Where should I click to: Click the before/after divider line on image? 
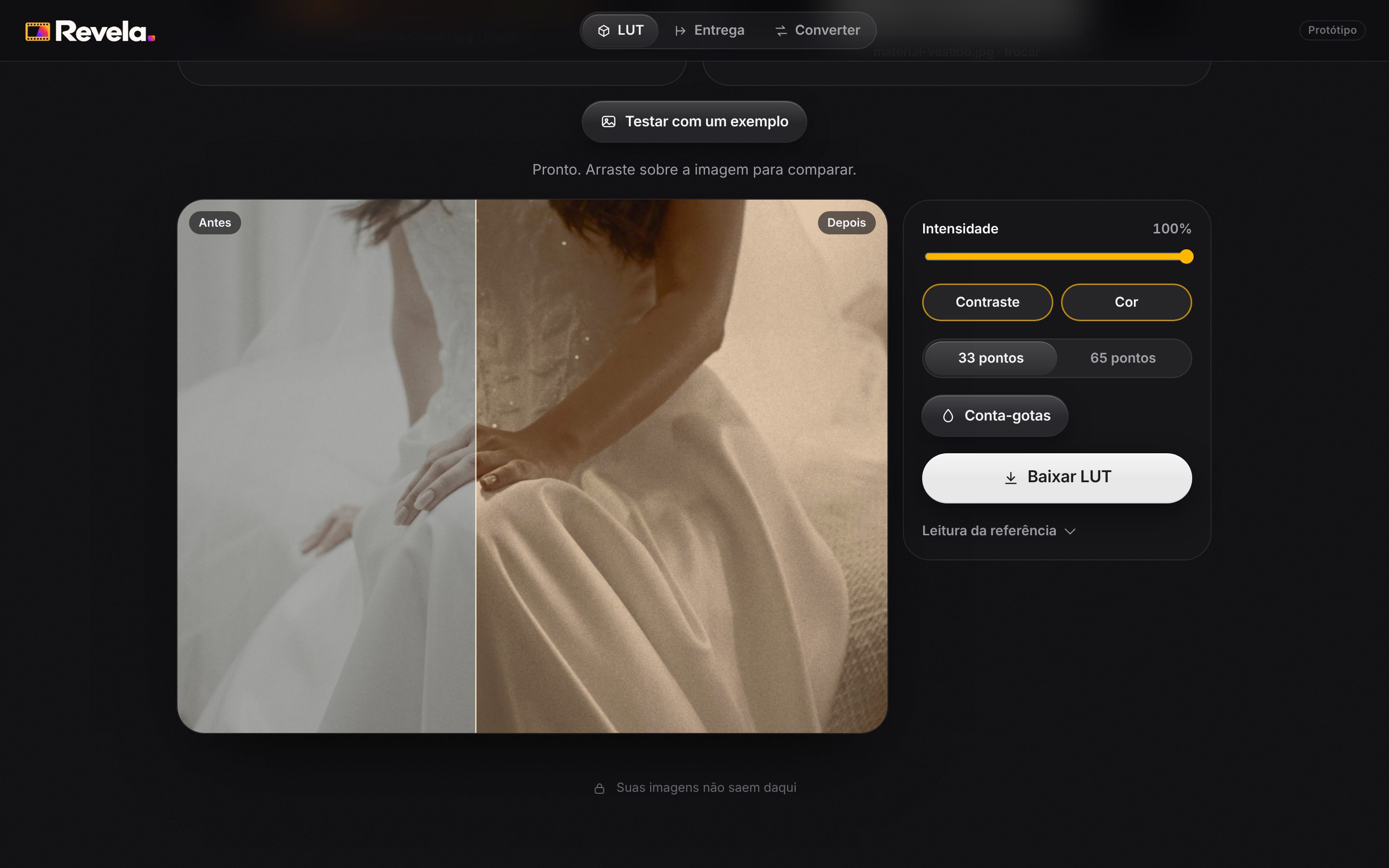(x=476, y=466)
